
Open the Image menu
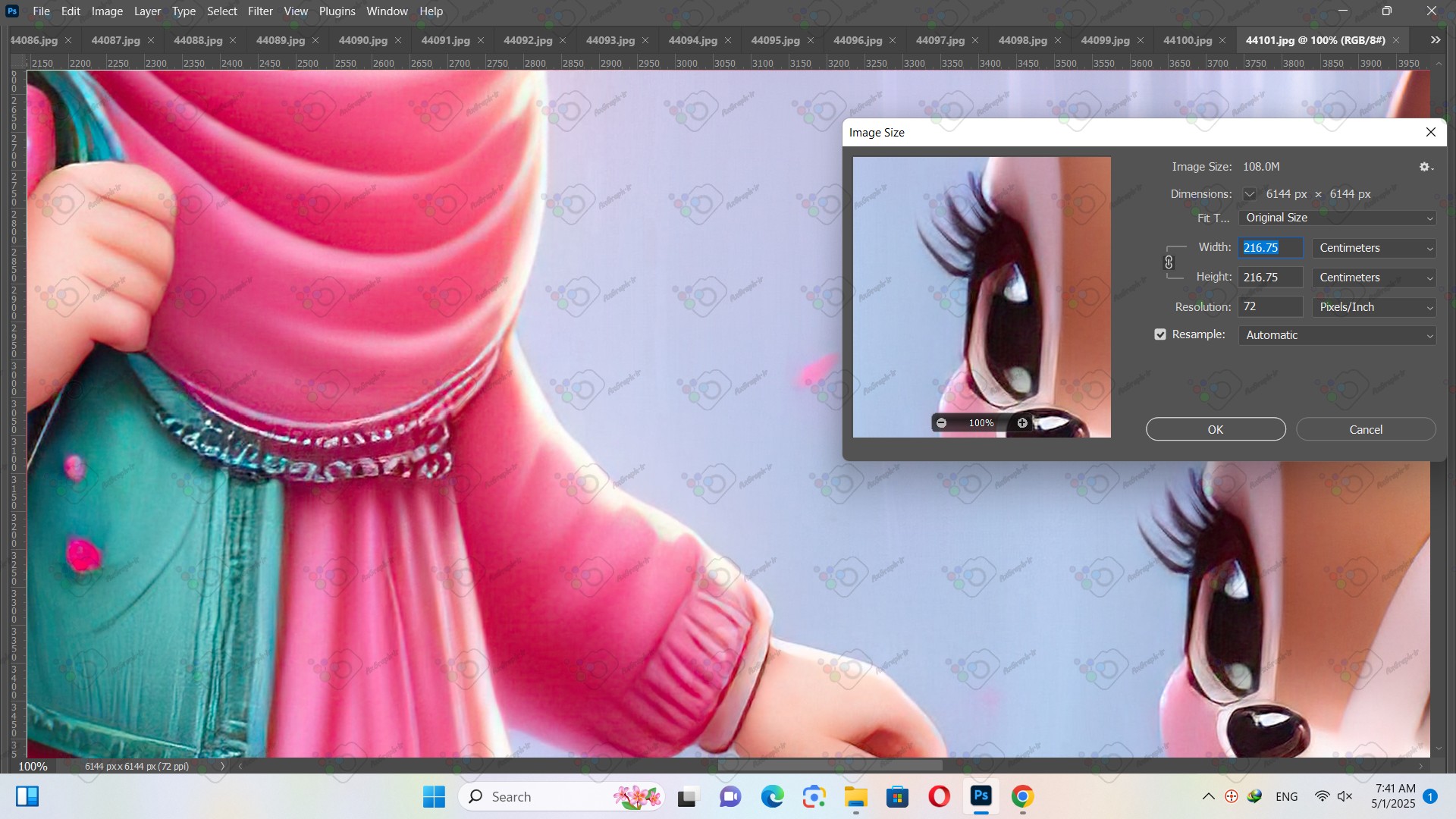pos(107,11)
